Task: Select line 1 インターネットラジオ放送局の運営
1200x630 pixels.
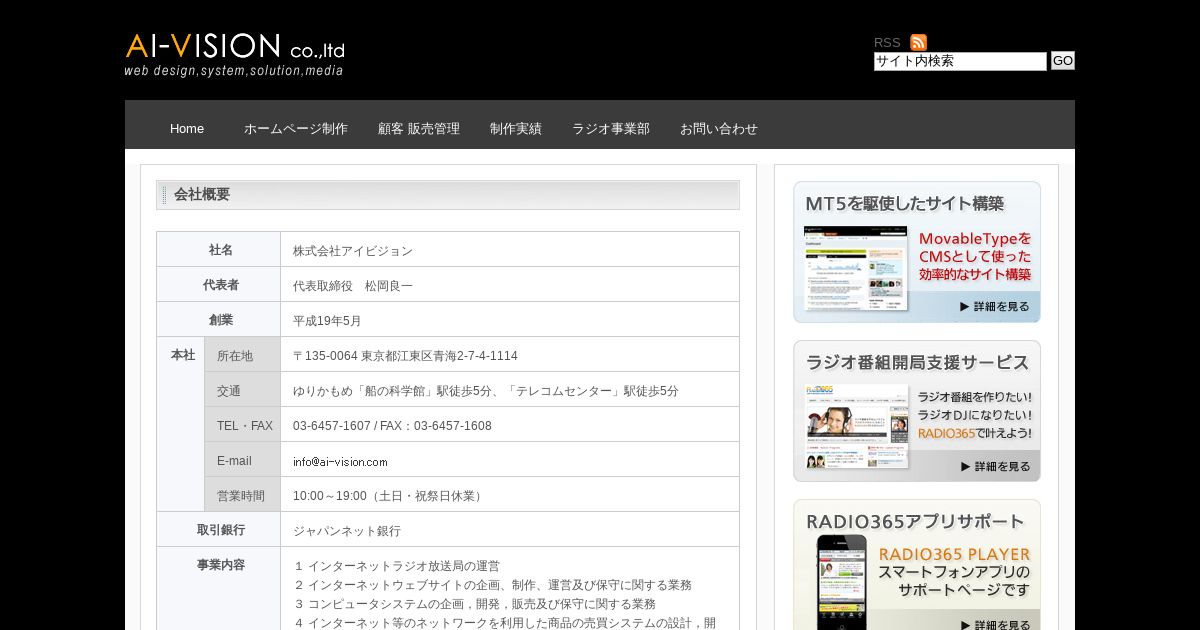Action: click(397, 566)
